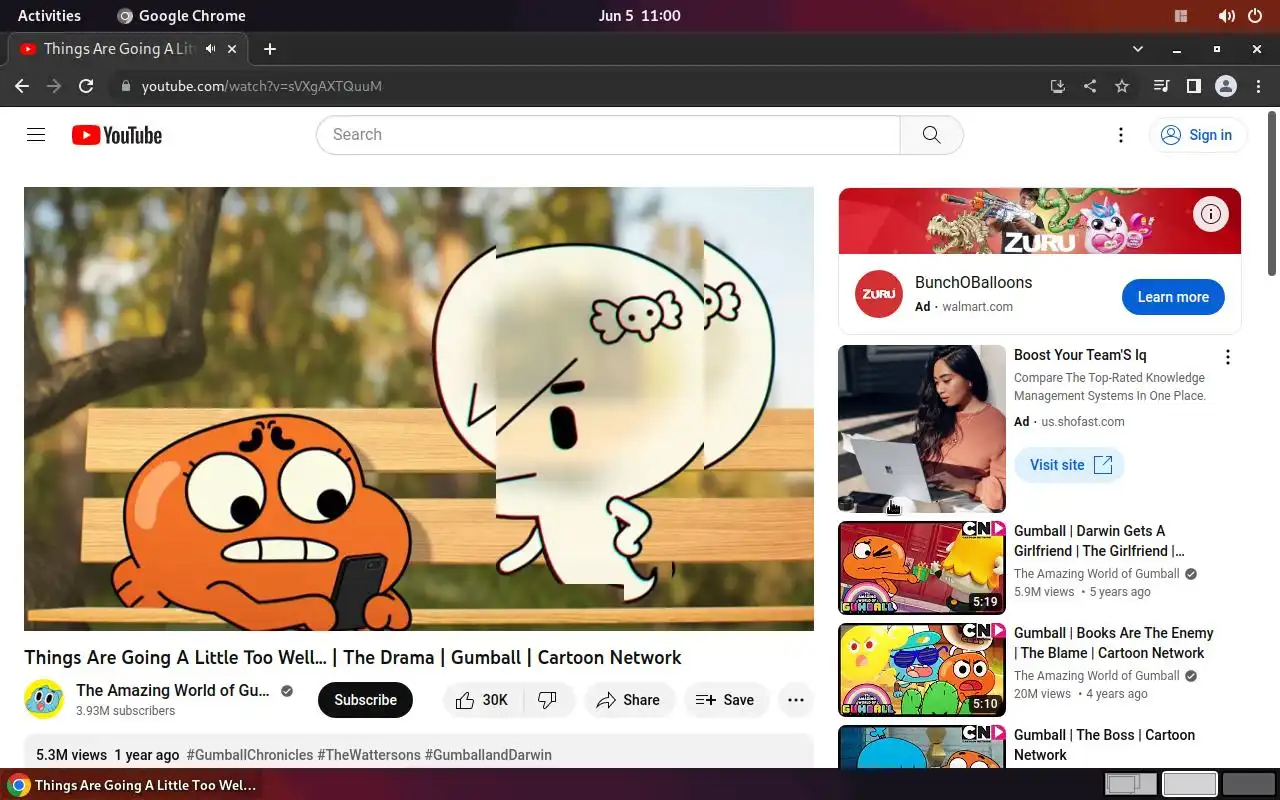Switch to first workspace in taskbar
Screen dimensions: 1280x800
(x=1131, y=784)
